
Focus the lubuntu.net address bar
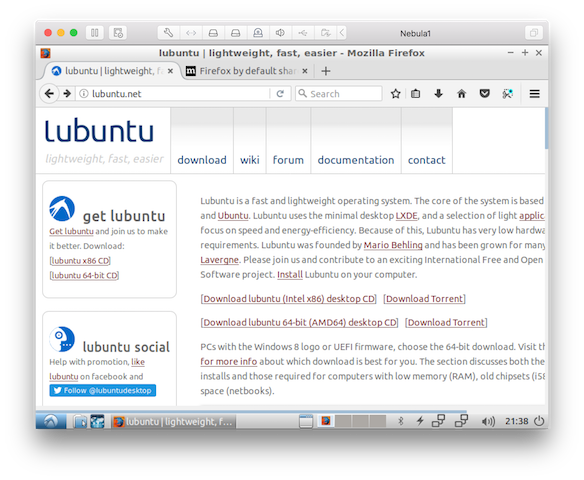tap(179, 93)
